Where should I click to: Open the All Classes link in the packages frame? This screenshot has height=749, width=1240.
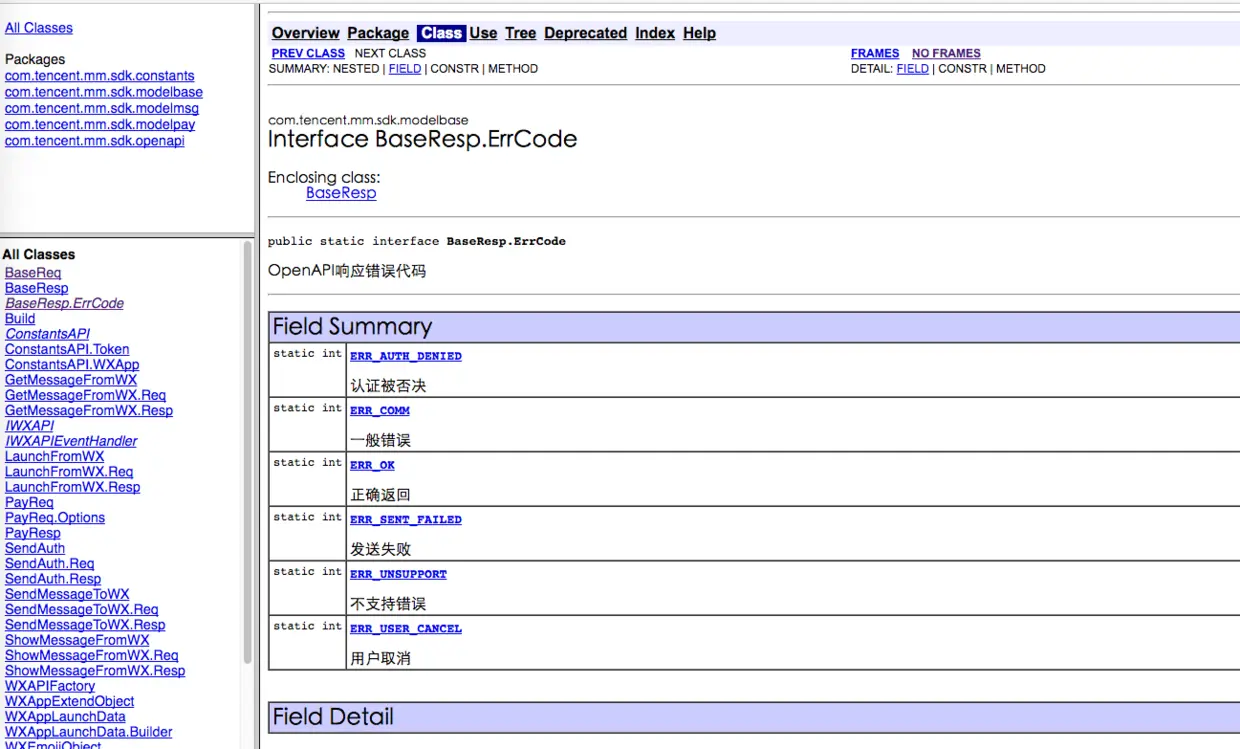coord(39,28)
